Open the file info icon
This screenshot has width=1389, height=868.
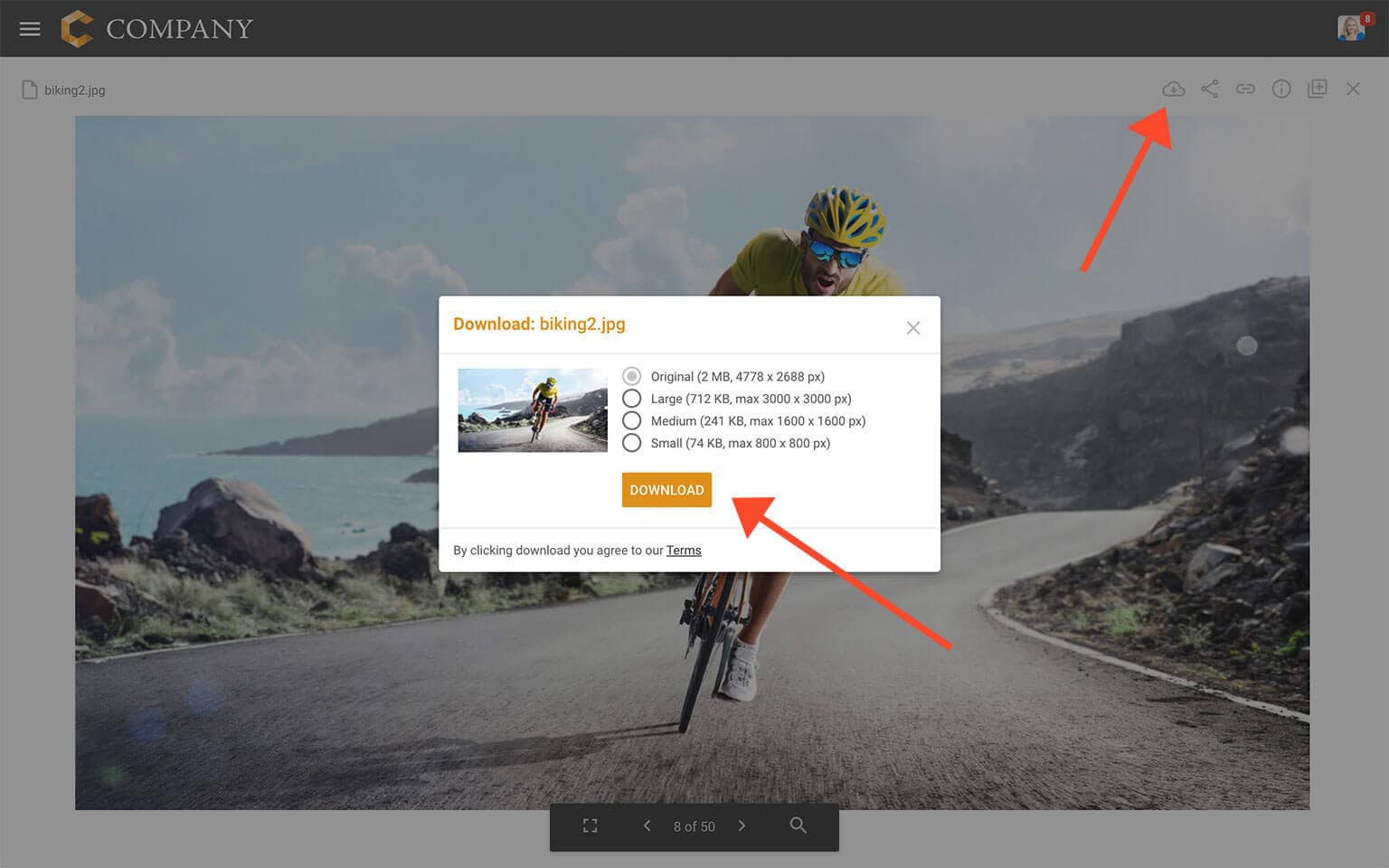[1281, 89]
